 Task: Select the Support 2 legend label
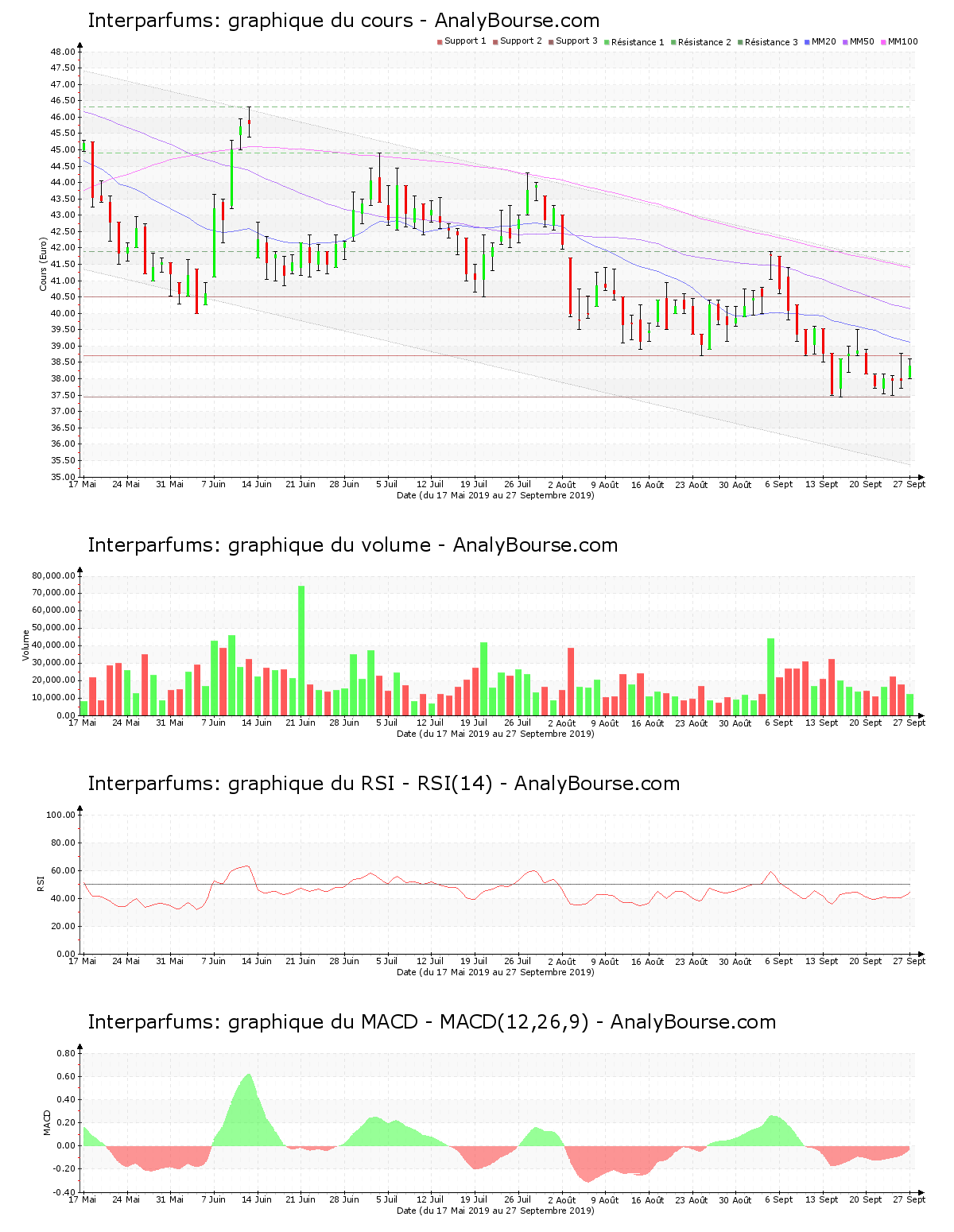[521, 41]
